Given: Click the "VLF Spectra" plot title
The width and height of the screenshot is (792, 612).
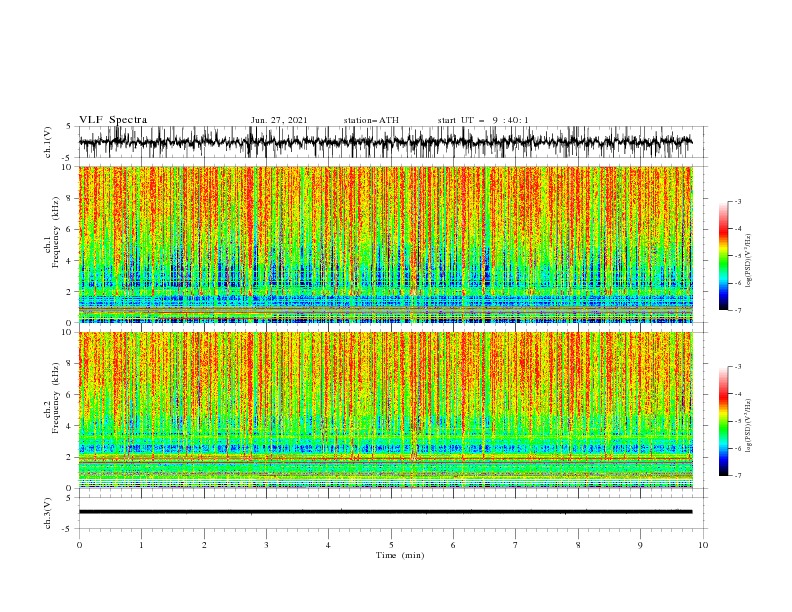Looking at the screenshot, I should pos(113,120).
